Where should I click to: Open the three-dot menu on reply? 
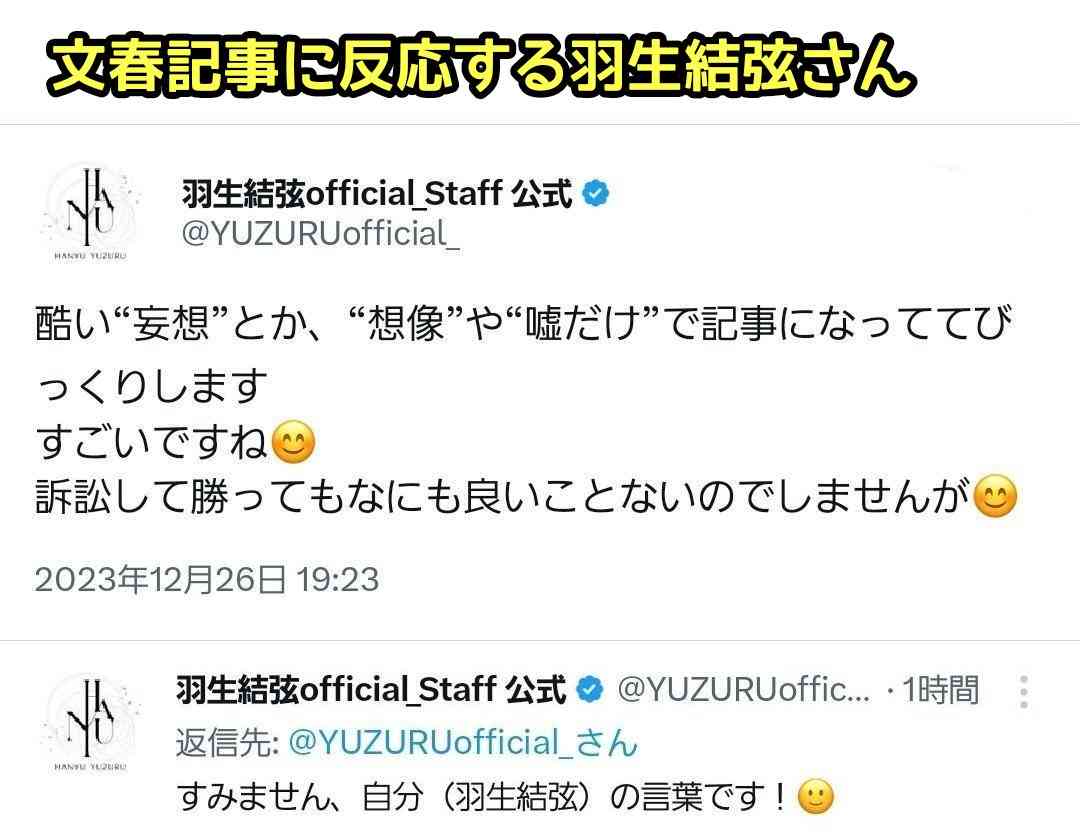pos(1024,691)
